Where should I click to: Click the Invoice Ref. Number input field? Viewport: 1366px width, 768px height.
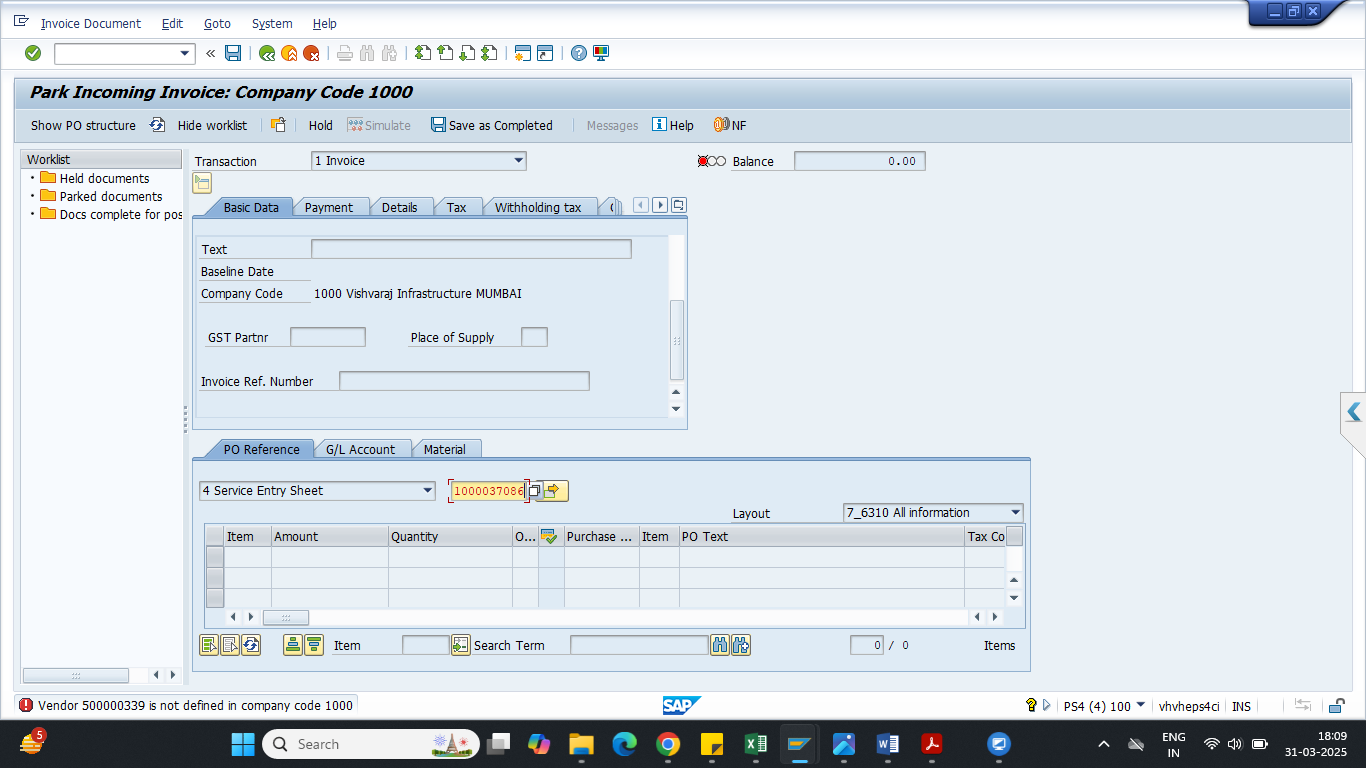pyautogui.click(x=464, y=381)
